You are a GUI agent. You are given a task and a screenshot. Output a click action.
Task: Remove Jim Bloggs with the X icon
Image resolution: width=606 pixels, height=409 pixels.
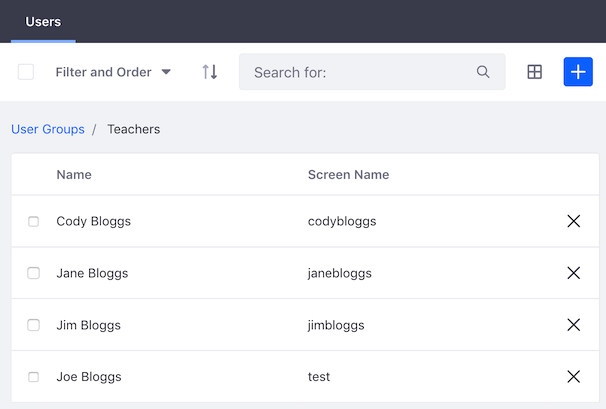pyautogui.click(x=574, y=325)
